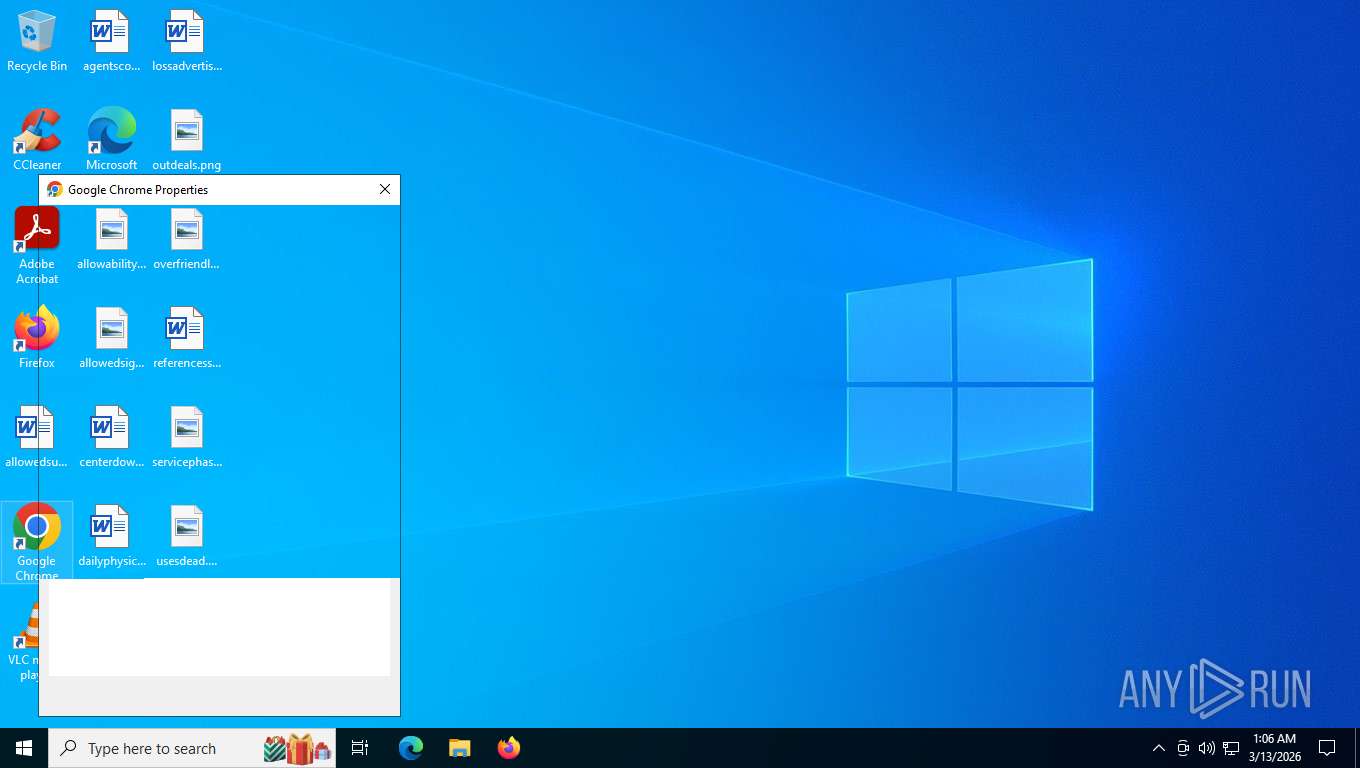Select the dailyphysic... Word document
The image size is (1360, 768).
pos(111,536)
